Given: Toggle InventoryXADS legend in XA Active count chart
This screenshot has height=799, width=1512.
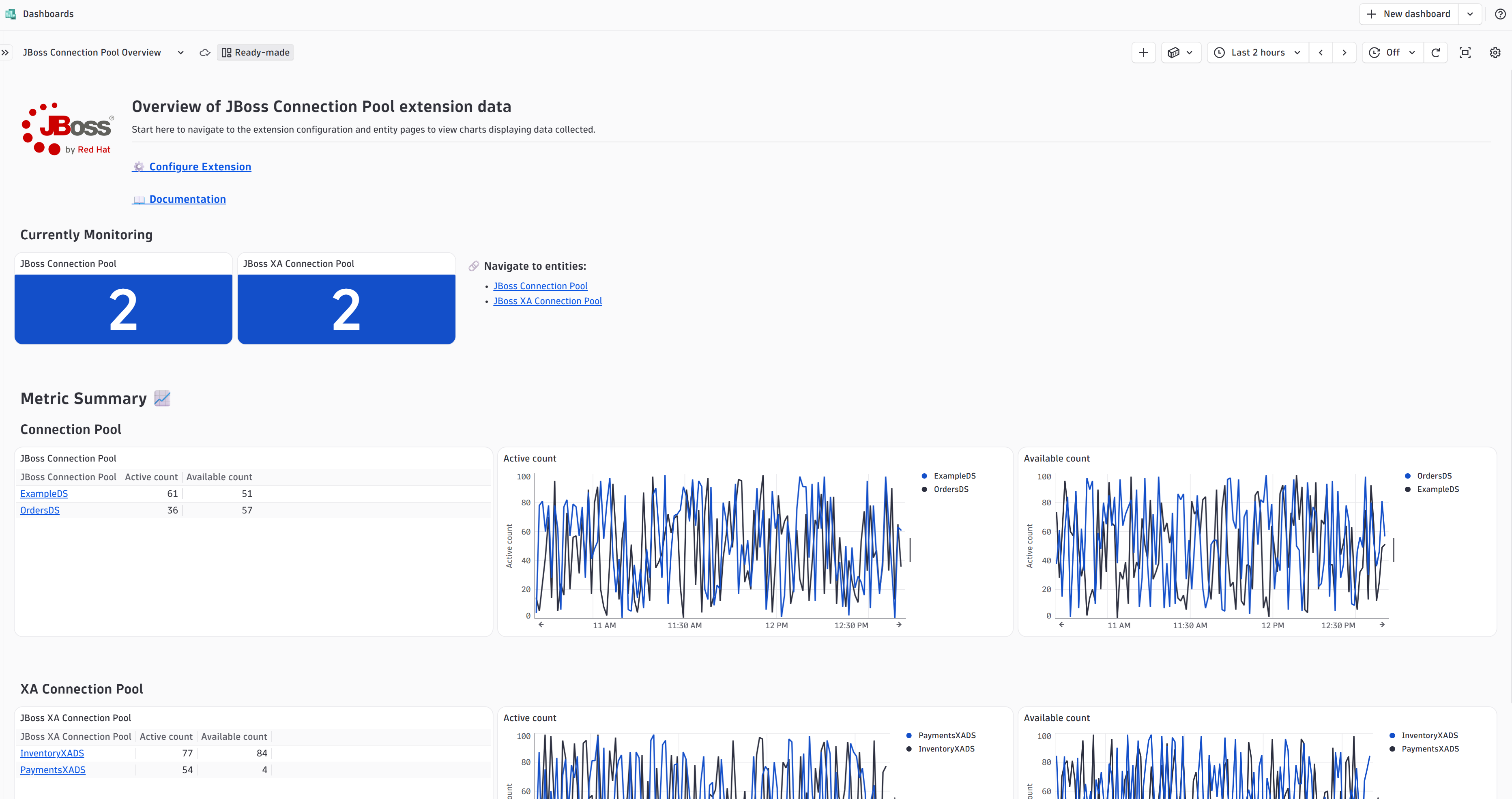Looking at the screenshot, I should [x=940, y=749].
